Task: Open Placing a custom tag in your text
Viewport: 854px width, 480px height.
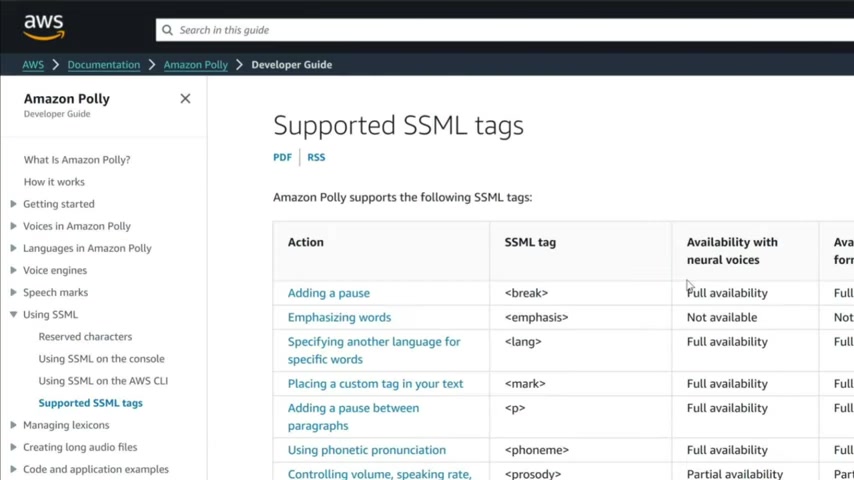Action: pyautogui.click(x=375, y=384)
